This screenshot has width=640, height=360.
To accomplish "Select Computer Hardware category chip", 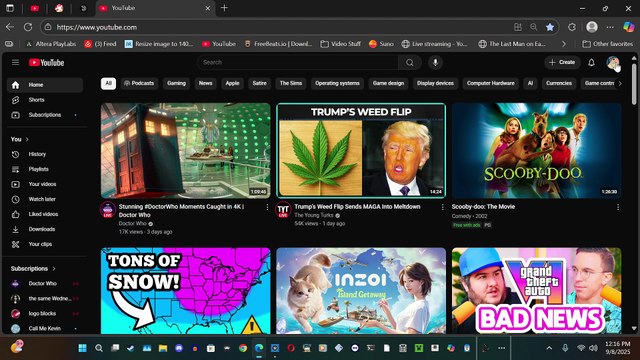I will coord(491,83).
